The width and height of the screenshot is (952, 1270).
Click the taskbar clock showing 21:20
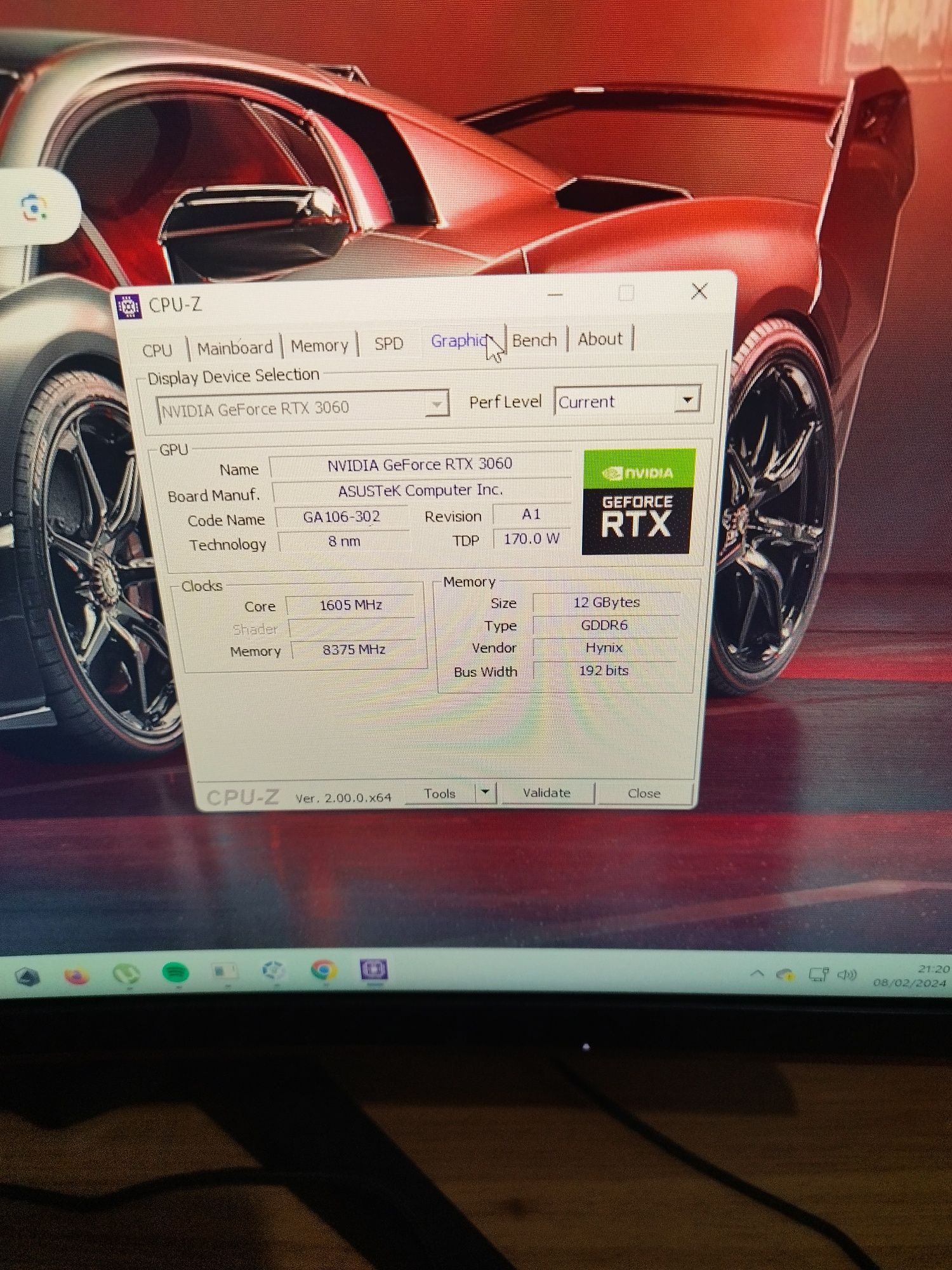pos(934,969)
